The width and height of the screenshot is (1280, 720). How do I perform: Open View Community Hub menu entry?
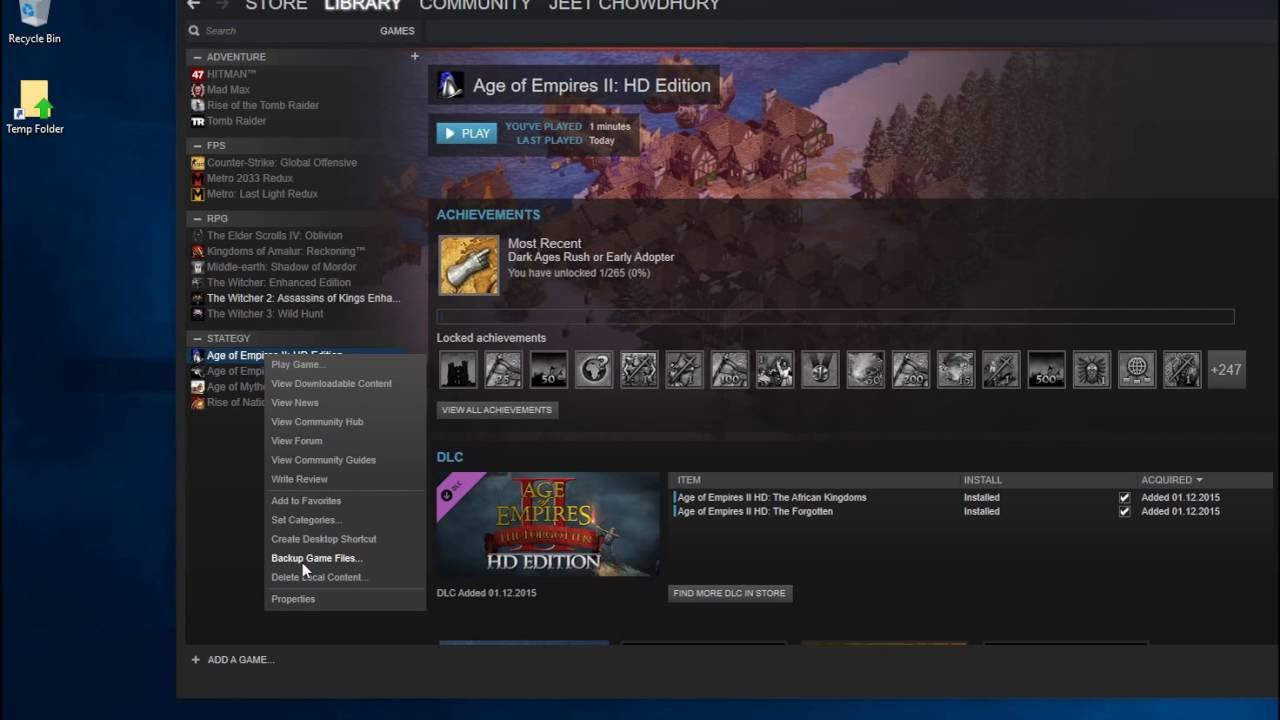(317, 422)
